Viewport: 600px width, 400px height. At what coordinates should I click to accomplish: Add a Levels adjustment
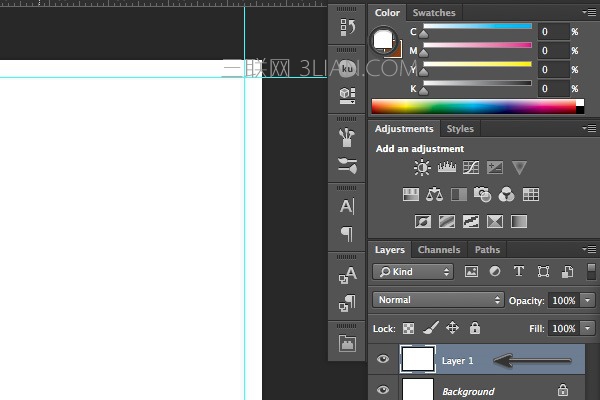(x=447, y=167)
